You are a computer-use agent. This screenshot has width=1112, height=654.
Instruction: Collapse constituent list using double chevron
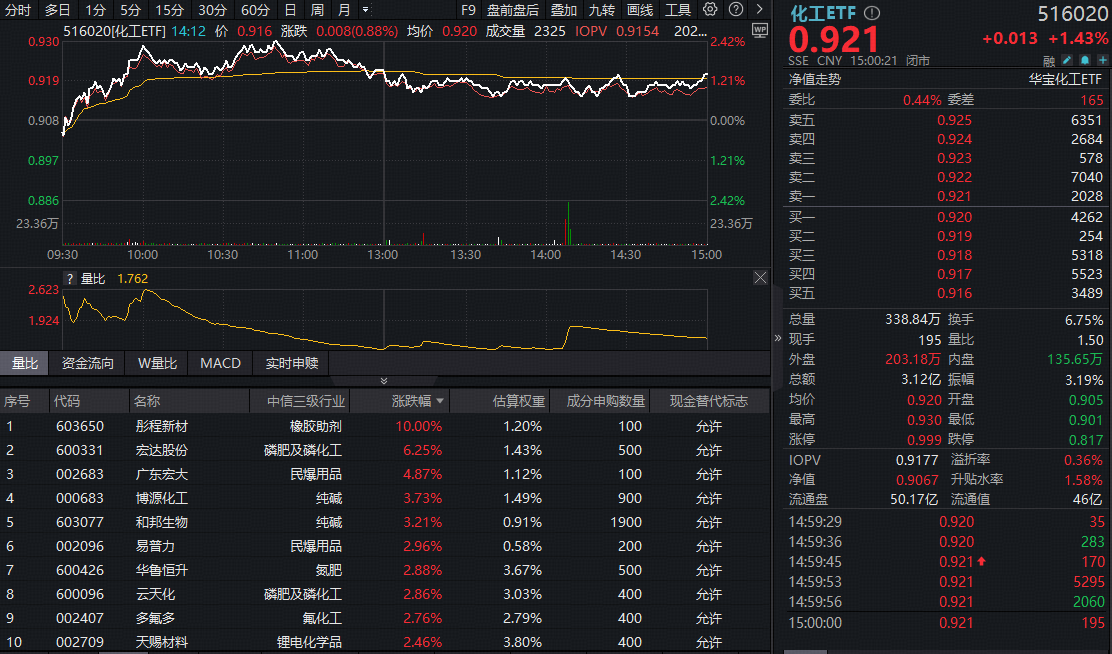point(384,381)
